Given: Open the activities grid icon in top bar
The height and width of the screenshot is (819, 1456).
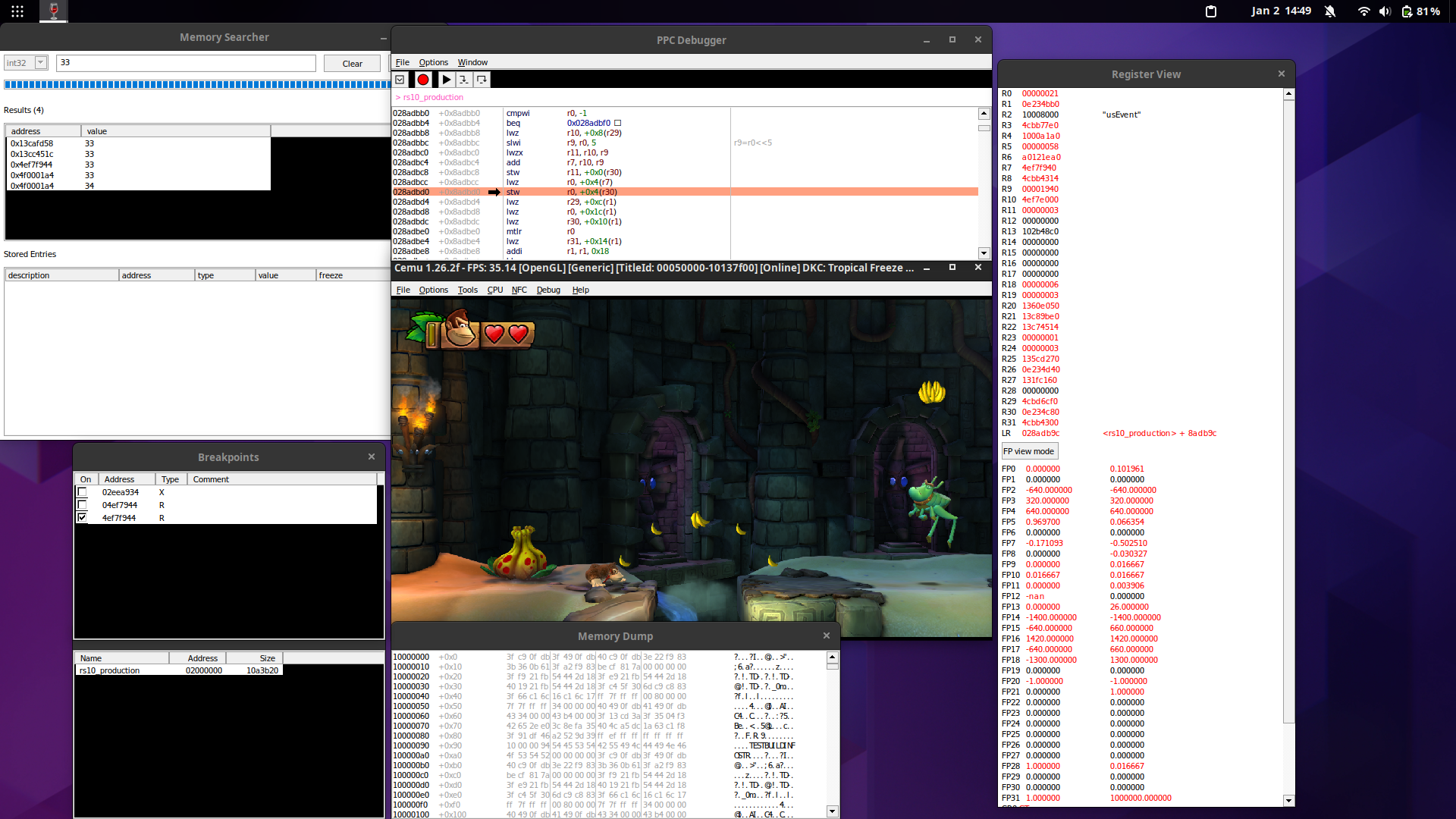Looking at the screenshot, I should pos(17,11).
